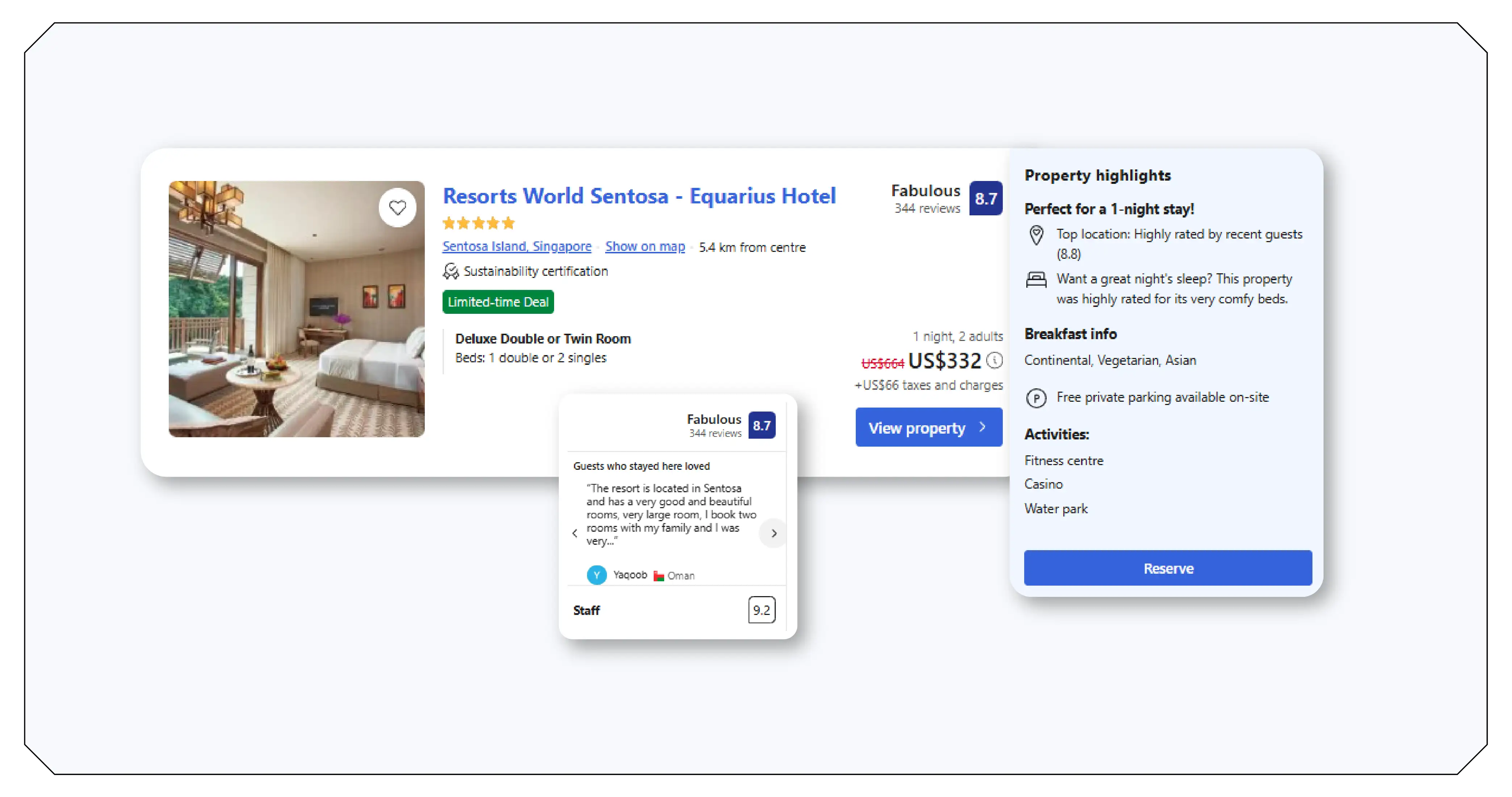This screenshot has width=1512, height=797.
Task: Click the location pin highlight icon
Action: [x=1036, y=235]
